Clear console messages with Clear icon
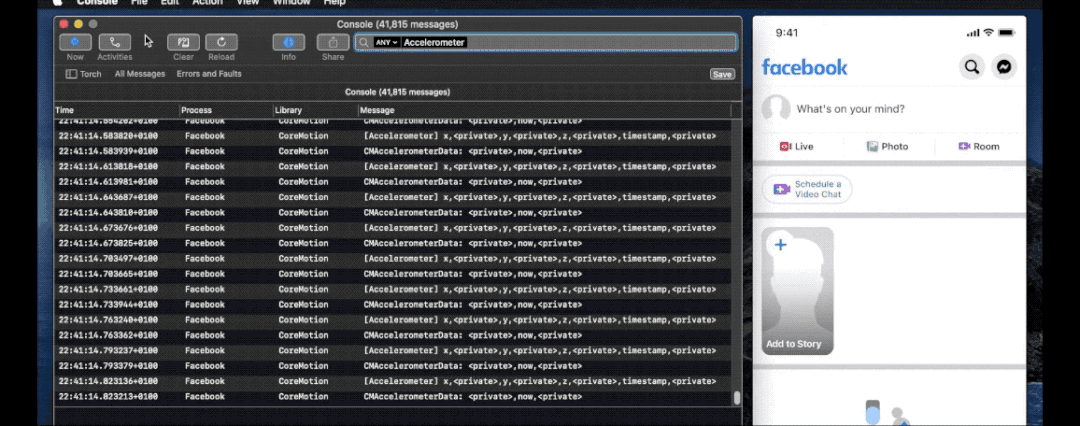This screenshot has width=1080, height=426. pyautogui.click(x=183, y=42)
